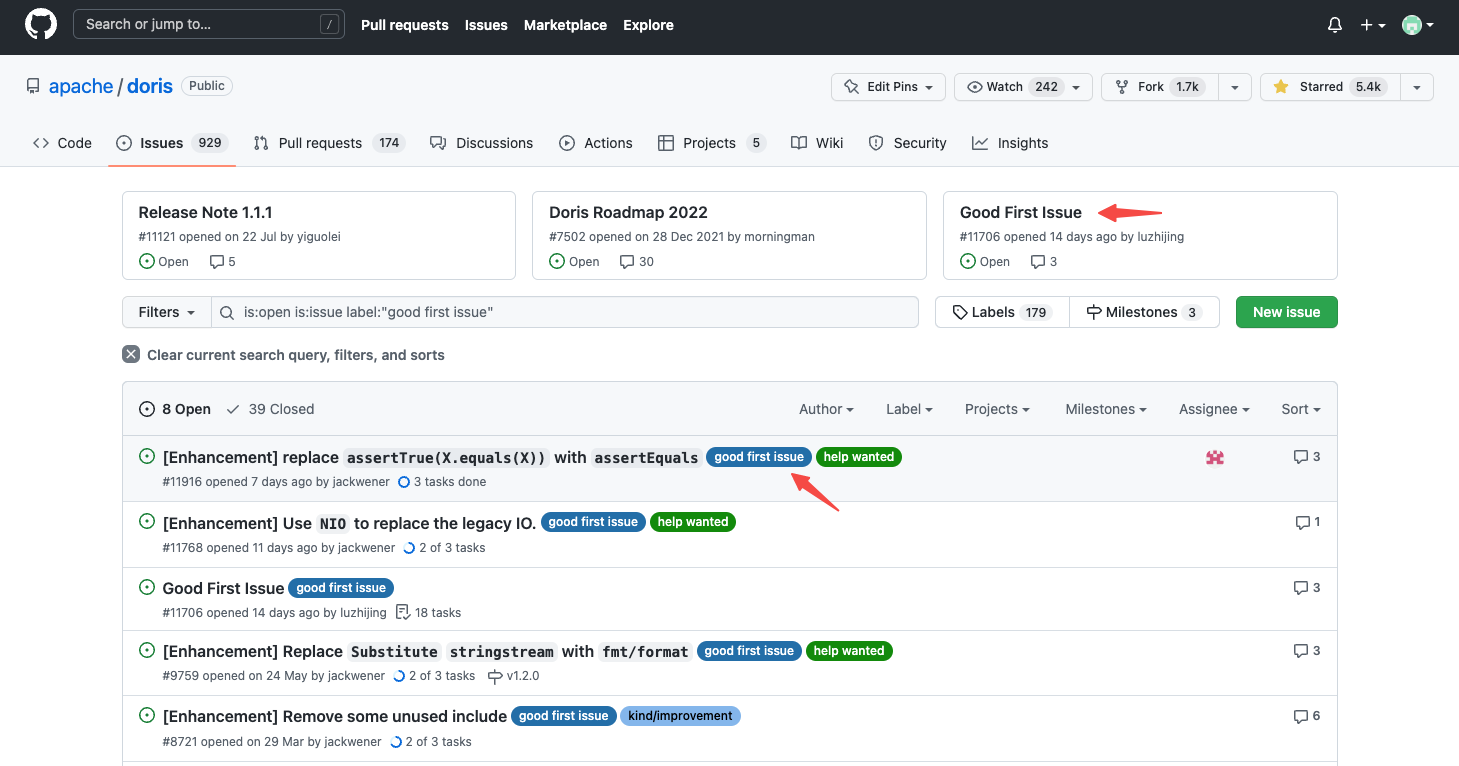Screen dimensions: 1459x766
Task: Open the Author filter dropdown
Action: tap(826, 409)
